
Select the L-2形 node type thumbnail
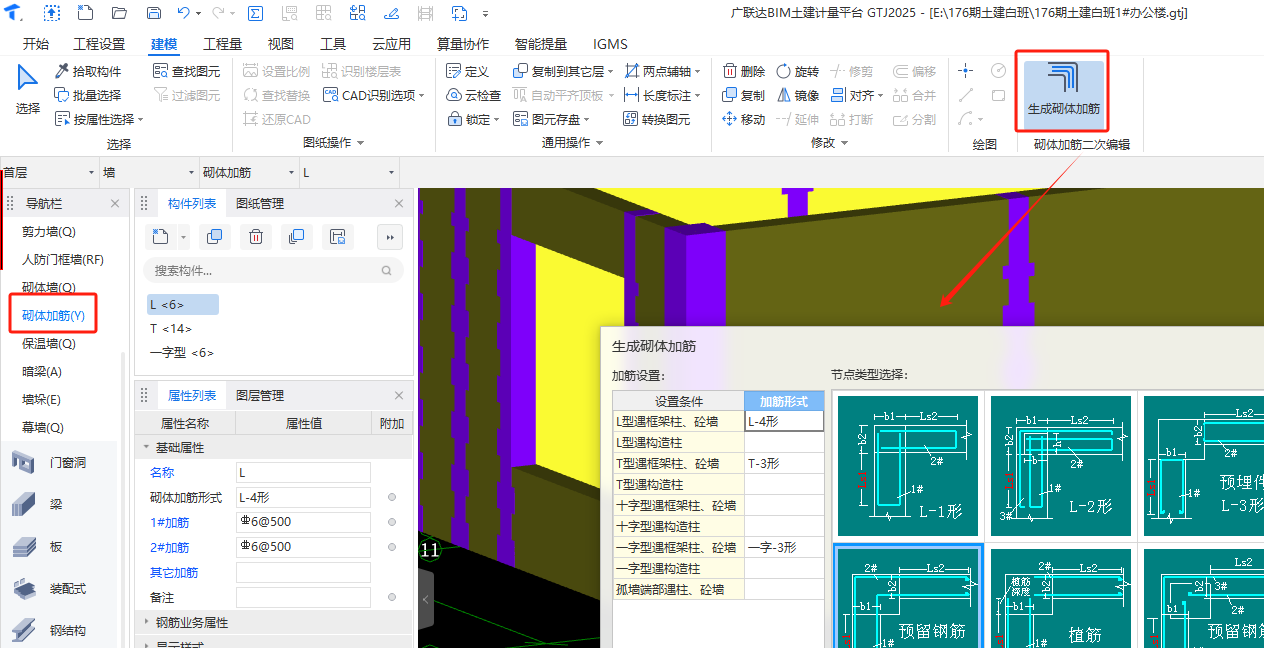click(x=1060, y=466)
